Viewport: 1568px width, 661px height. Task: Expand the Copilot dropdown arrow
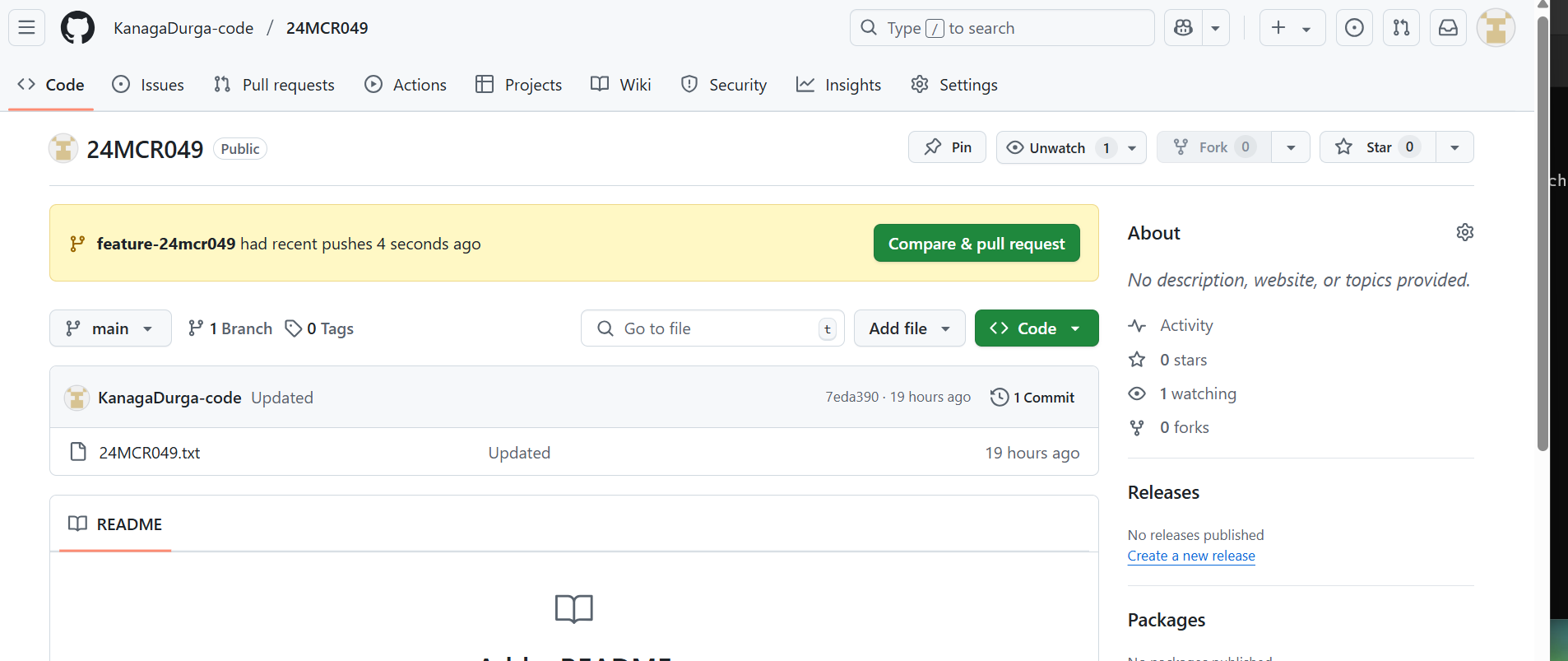click(x=1215, y=28)
